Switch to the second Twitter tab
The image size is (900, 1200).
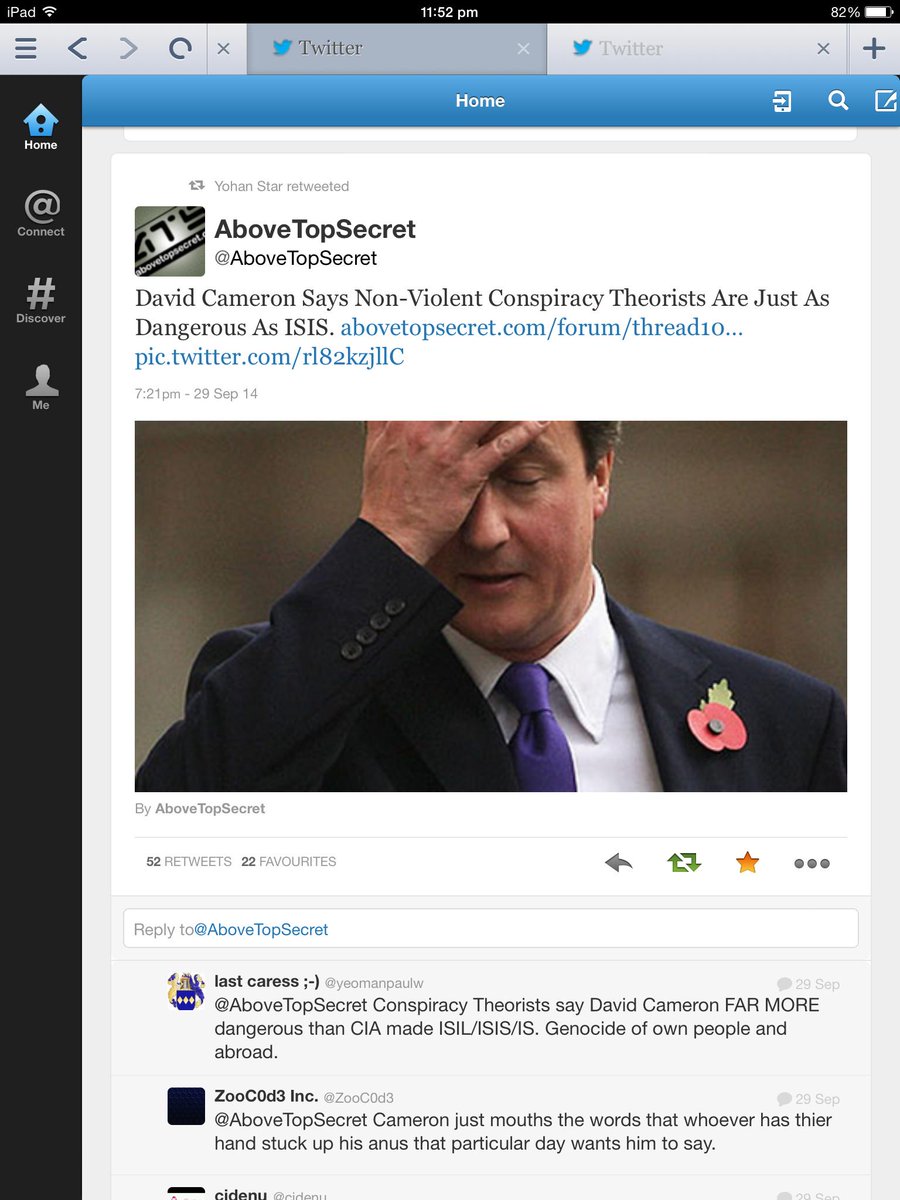[697, 48]
